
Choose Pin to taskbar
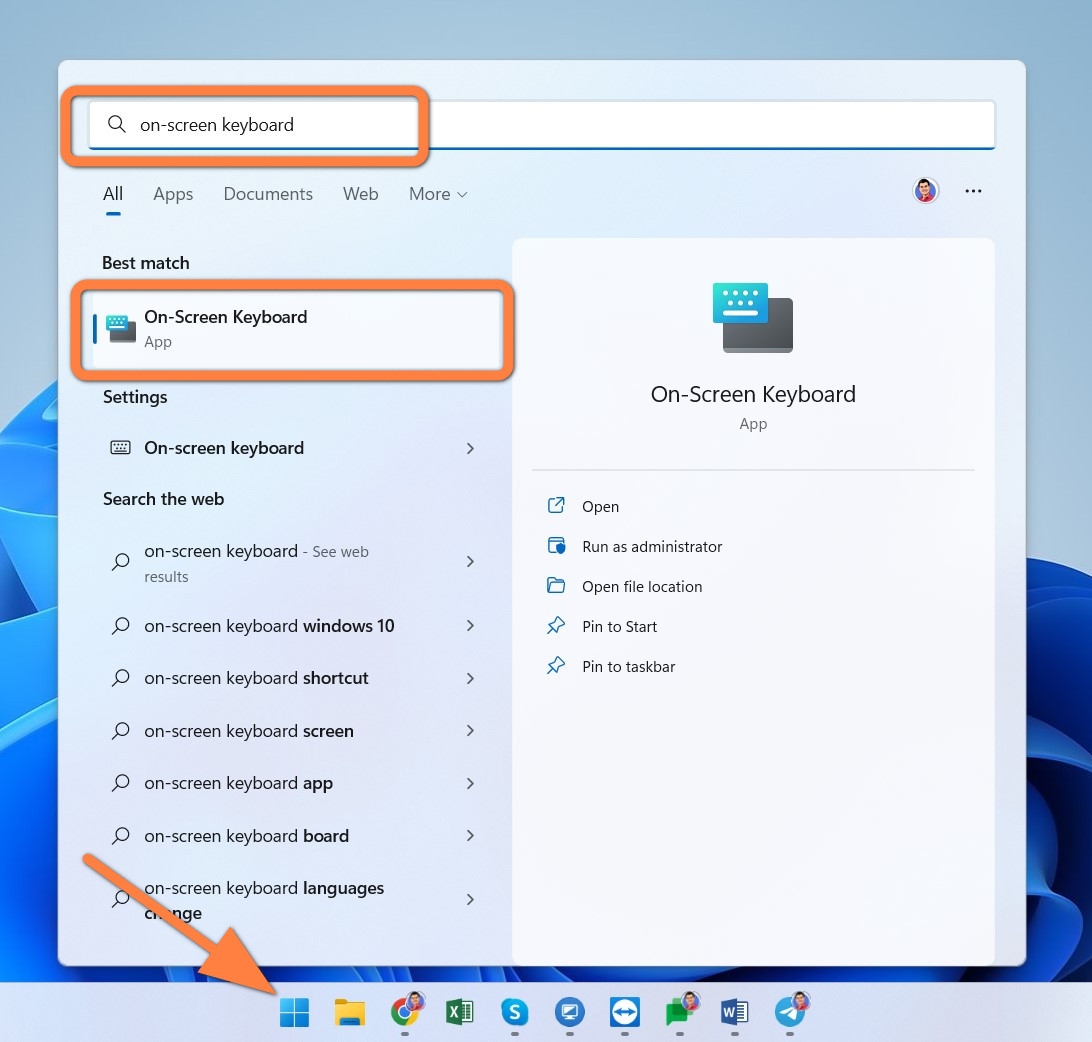(629, 667)
